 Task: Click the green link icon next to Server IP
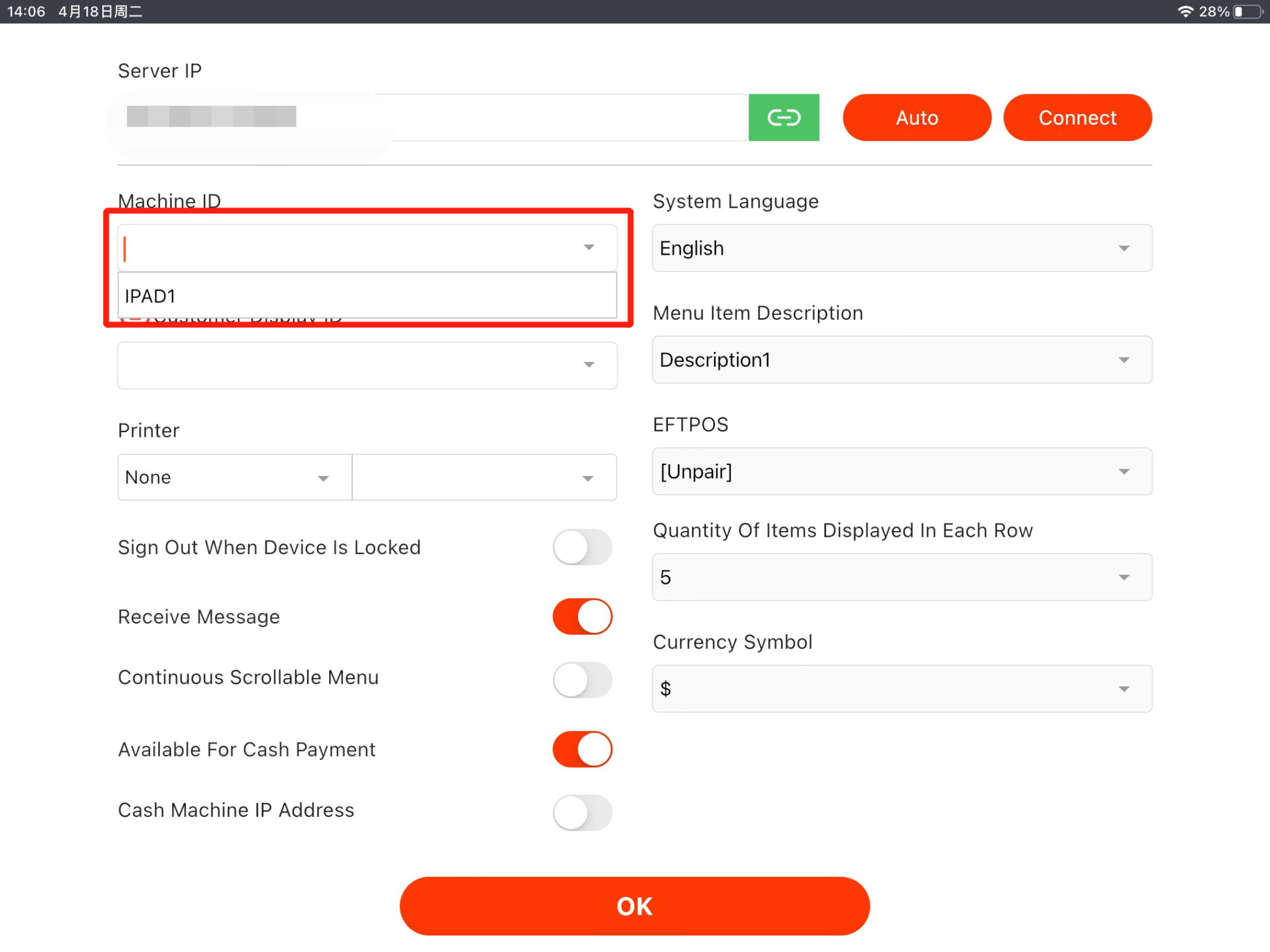[x=784, y=117]
